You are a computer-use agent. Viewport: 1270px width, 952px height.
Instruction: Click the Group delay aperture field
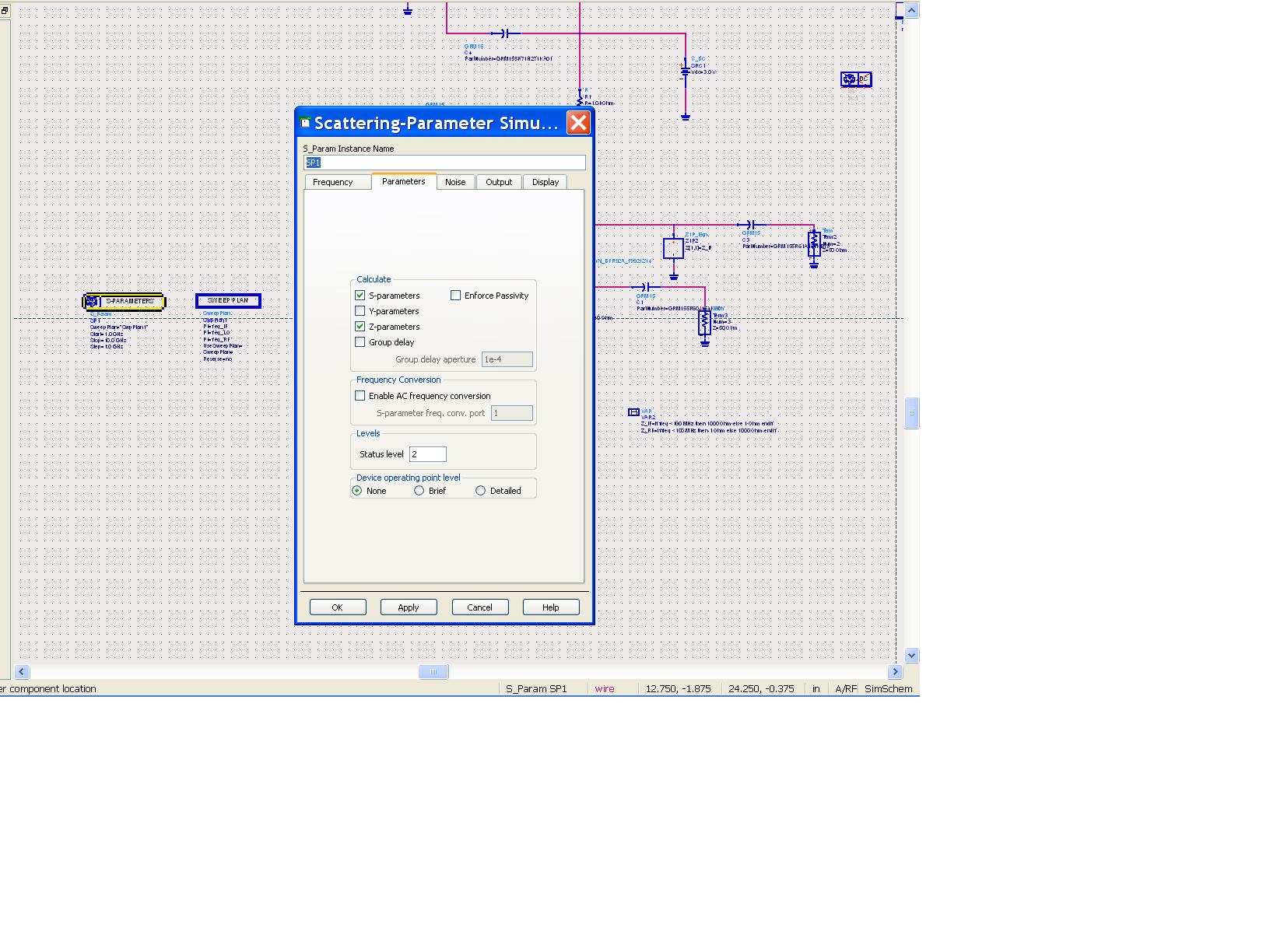click(507, 359)
